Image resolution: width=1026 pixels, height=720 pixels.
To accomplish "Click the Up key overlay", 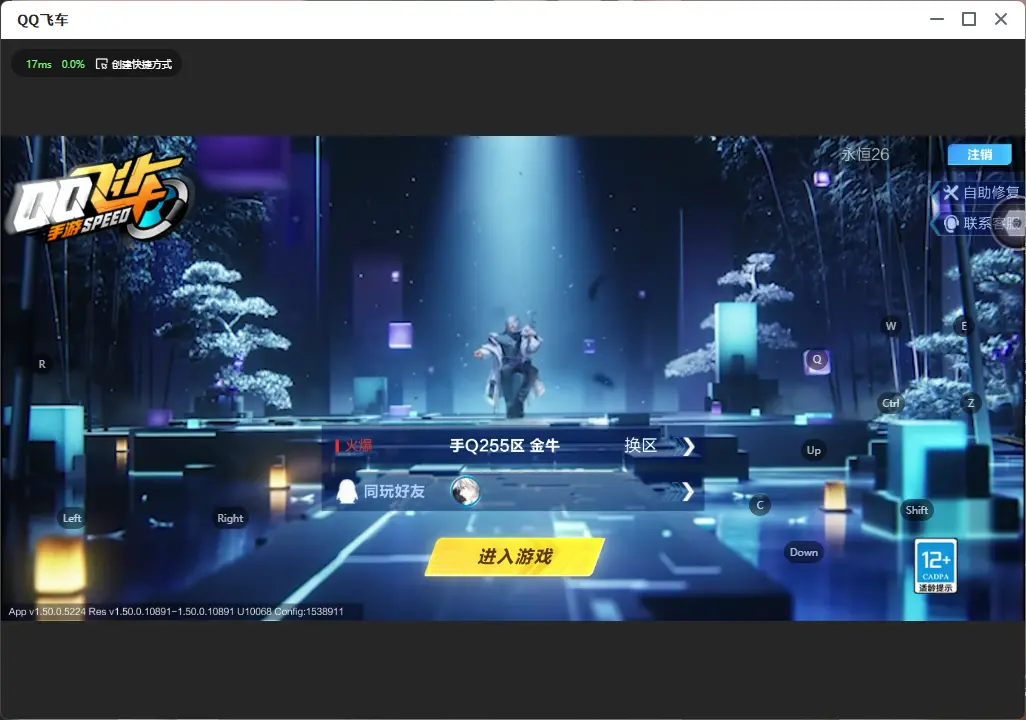I will point(813,450).
